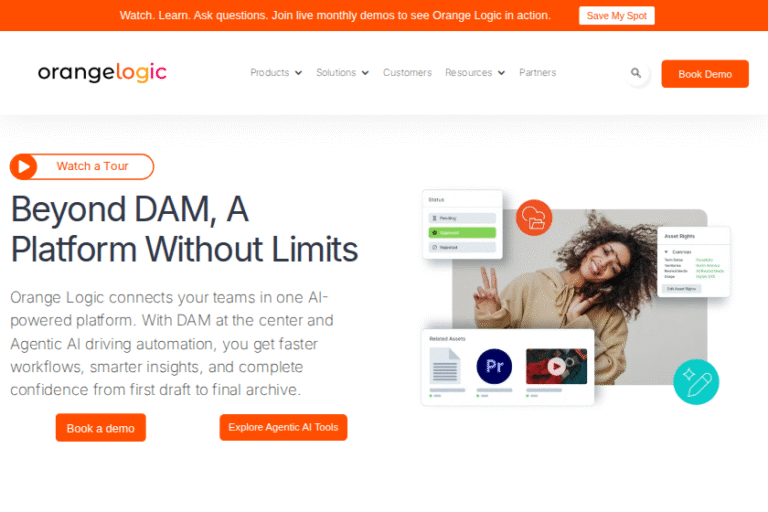Open the Partners menu item

537,73
